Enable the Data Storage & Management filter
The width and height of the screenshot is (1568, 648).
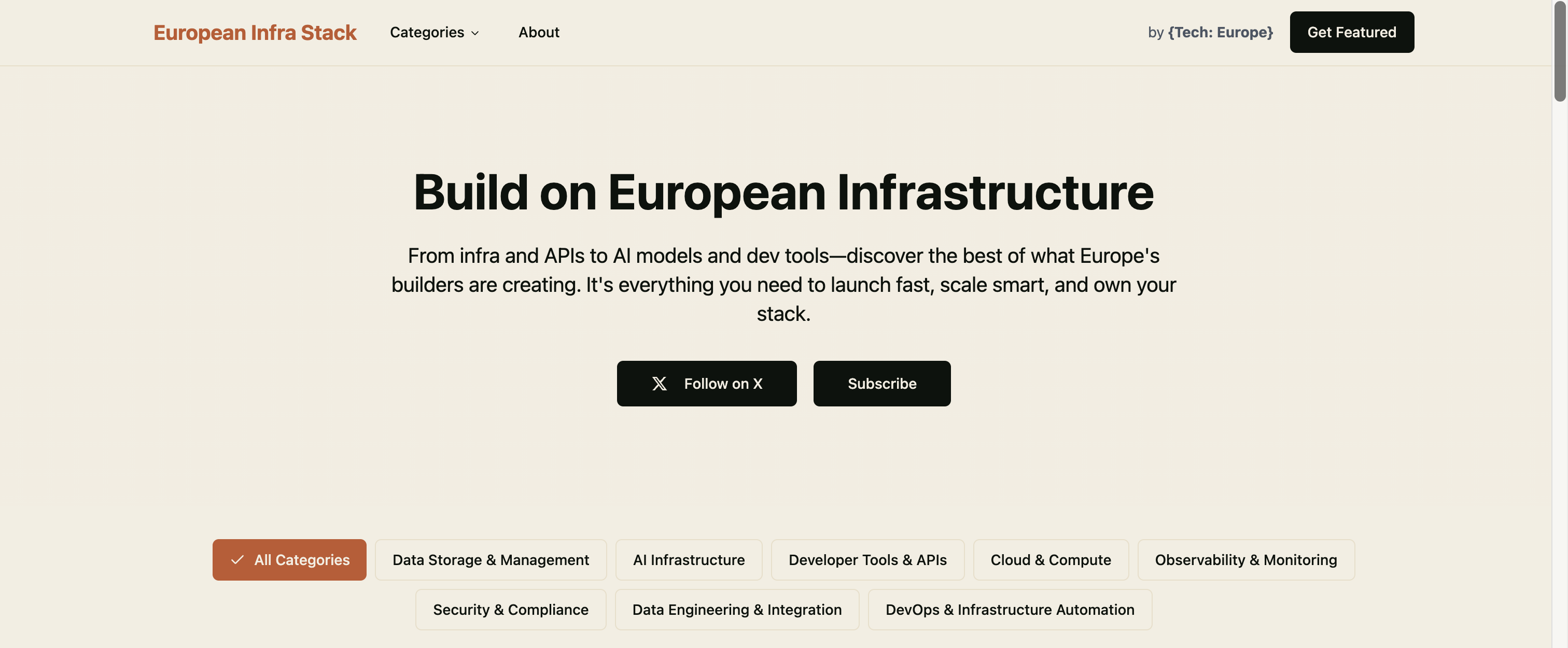click(x=491, y=560)
